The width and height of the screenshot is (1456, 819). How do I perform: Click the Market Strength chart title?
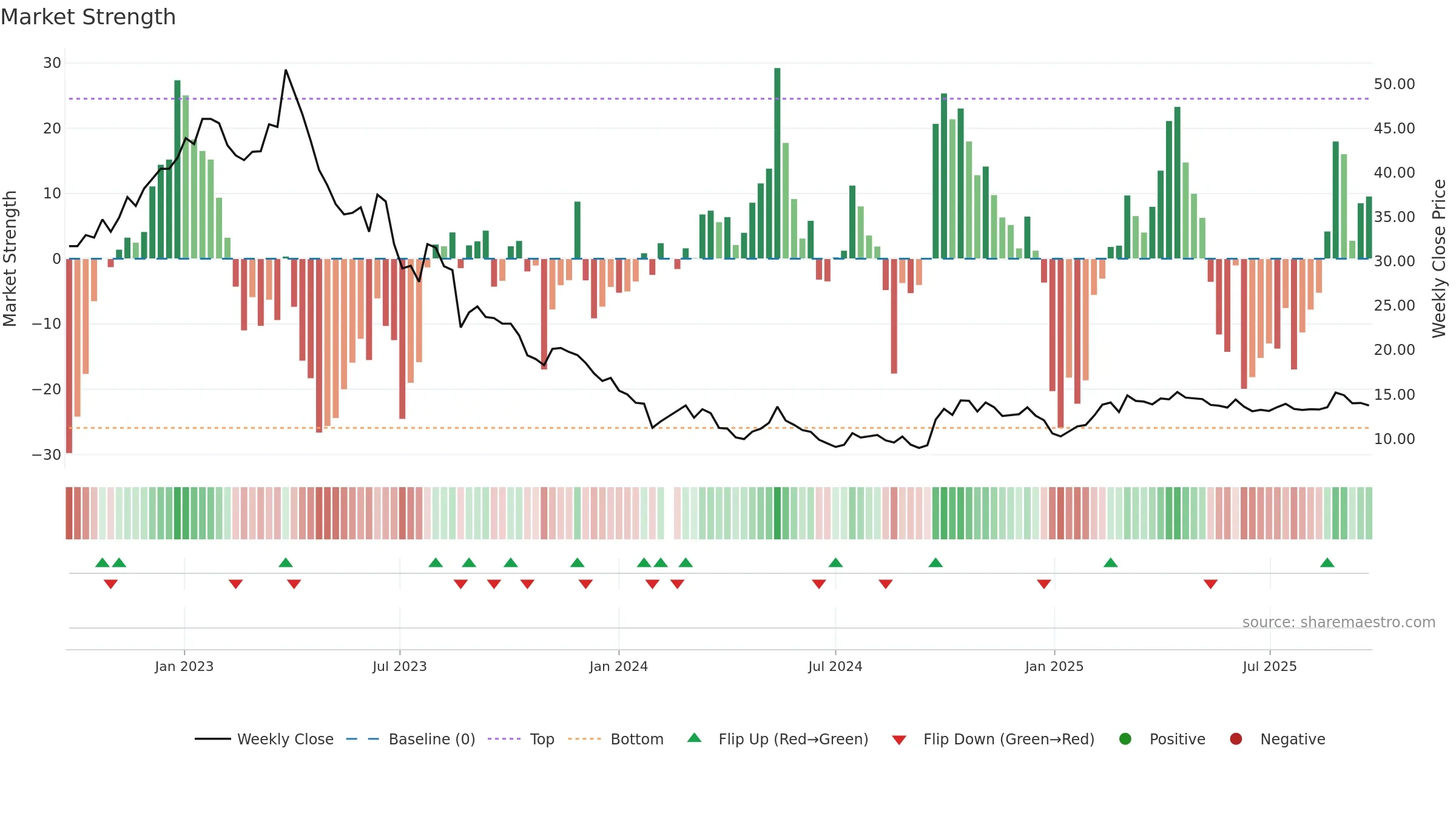[x=88, y=17]
